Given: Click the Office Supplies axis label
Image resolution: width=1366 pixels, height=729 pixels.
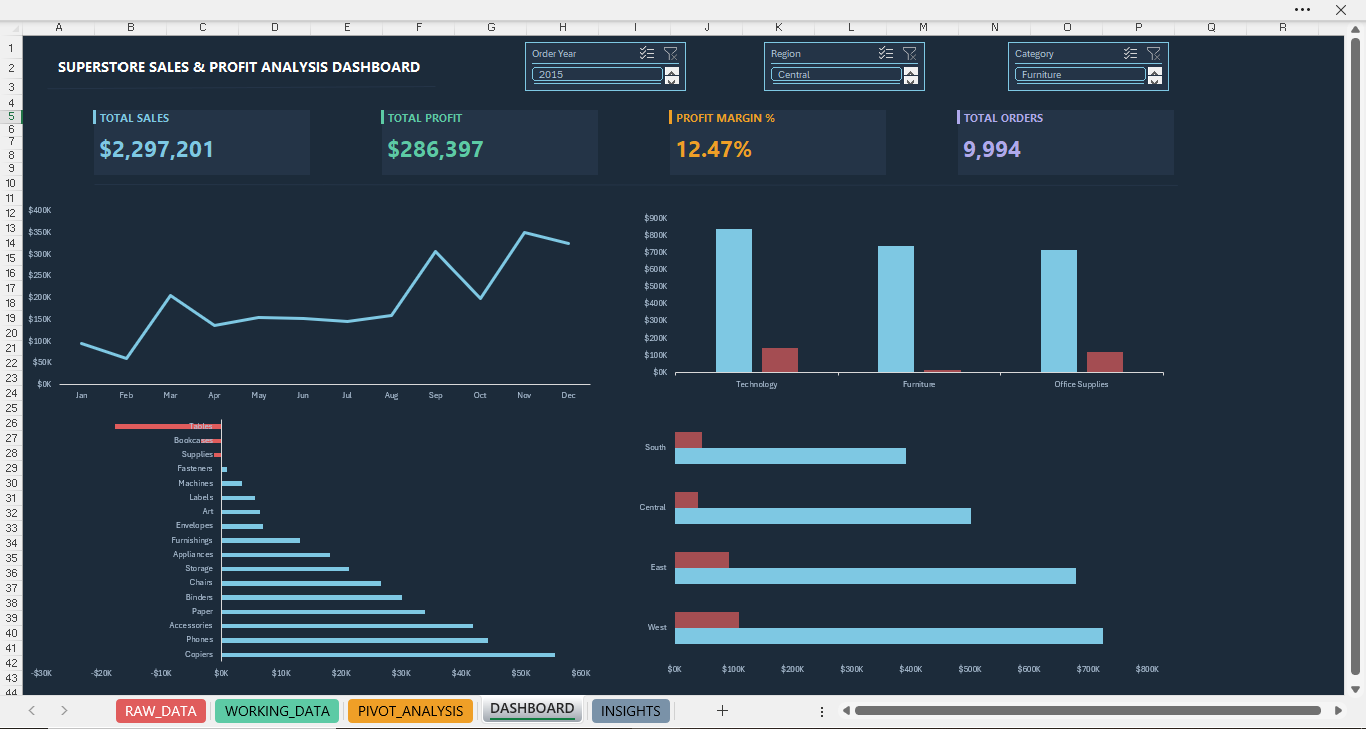Looking at the screenshot, I should point(1081,384).
